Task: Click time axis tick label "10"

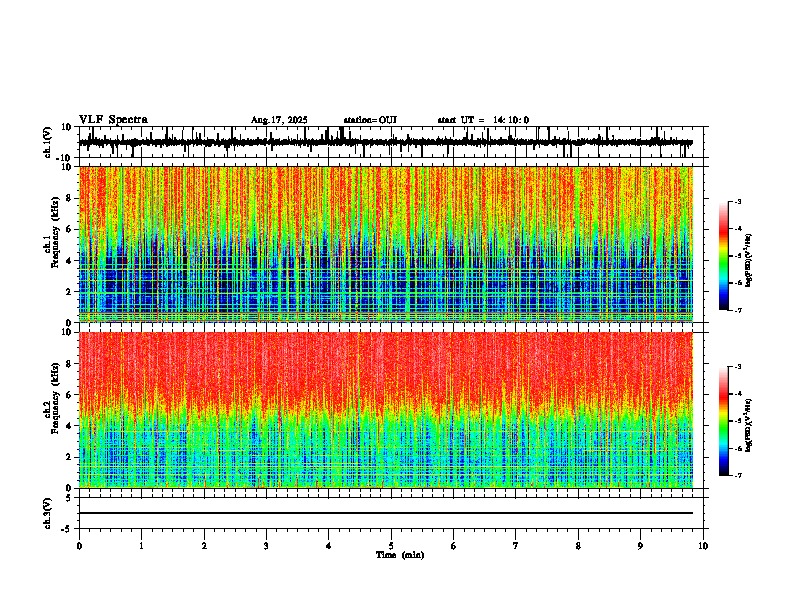Action: coord(703,546)
